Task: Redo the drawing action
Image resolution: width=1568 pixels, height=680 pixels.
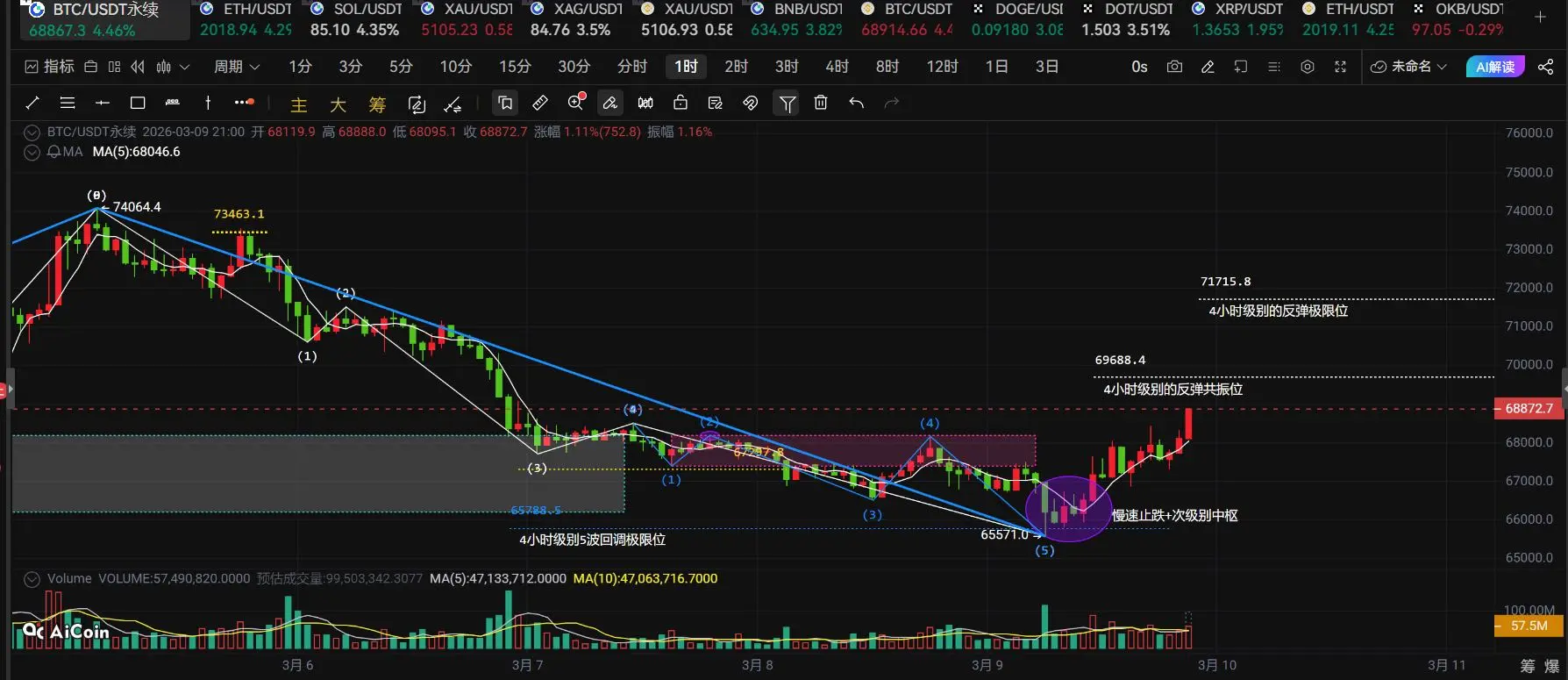Action: [892, 103]
